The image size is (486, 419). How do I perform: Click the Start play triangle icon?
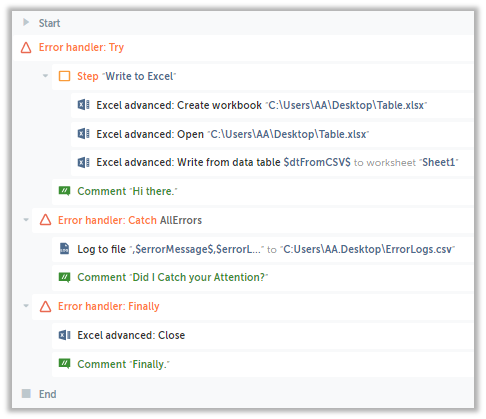26,22
